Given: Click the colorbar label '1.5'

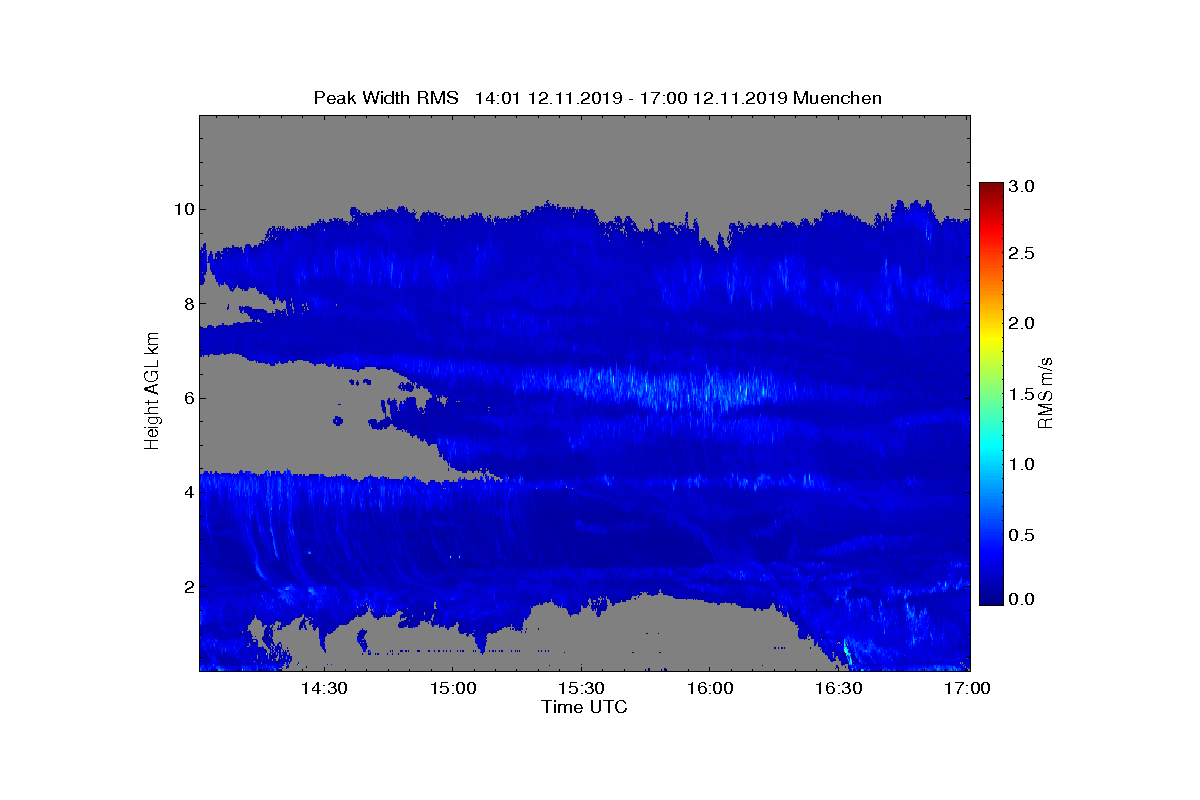Looking at the screenshot, I should pos(1021,395).
